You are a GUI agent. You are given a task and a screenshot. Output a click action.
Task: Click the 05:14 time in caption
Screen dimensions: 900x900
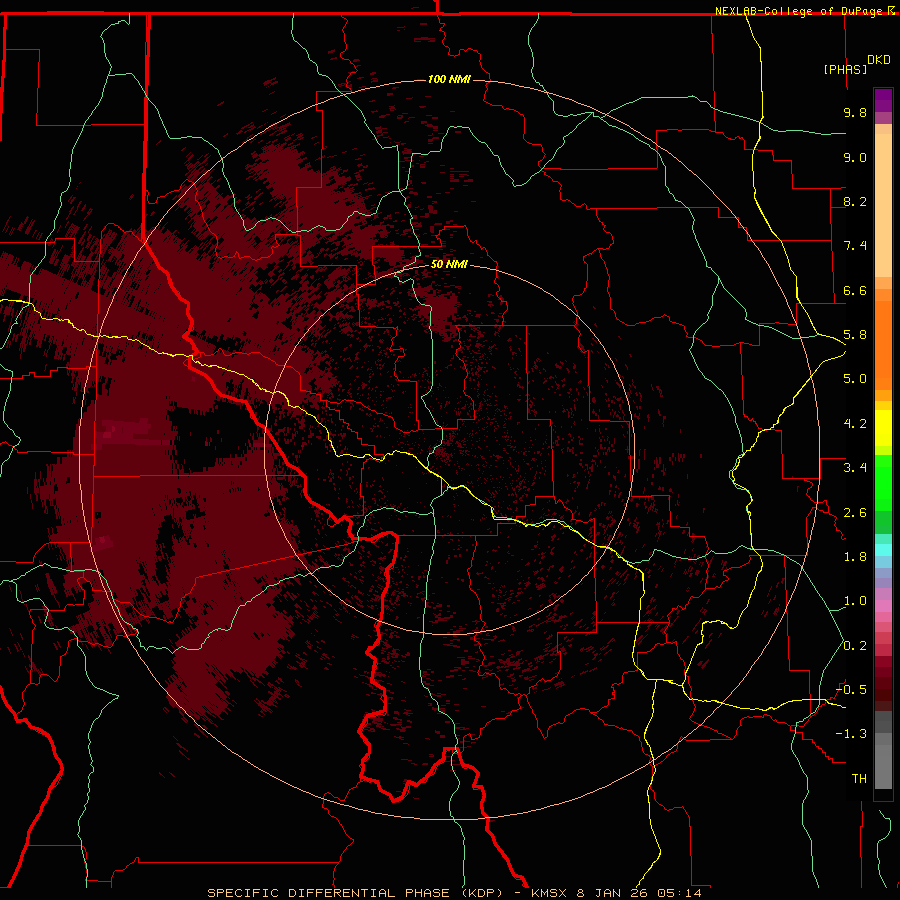[x=679, y=893]
